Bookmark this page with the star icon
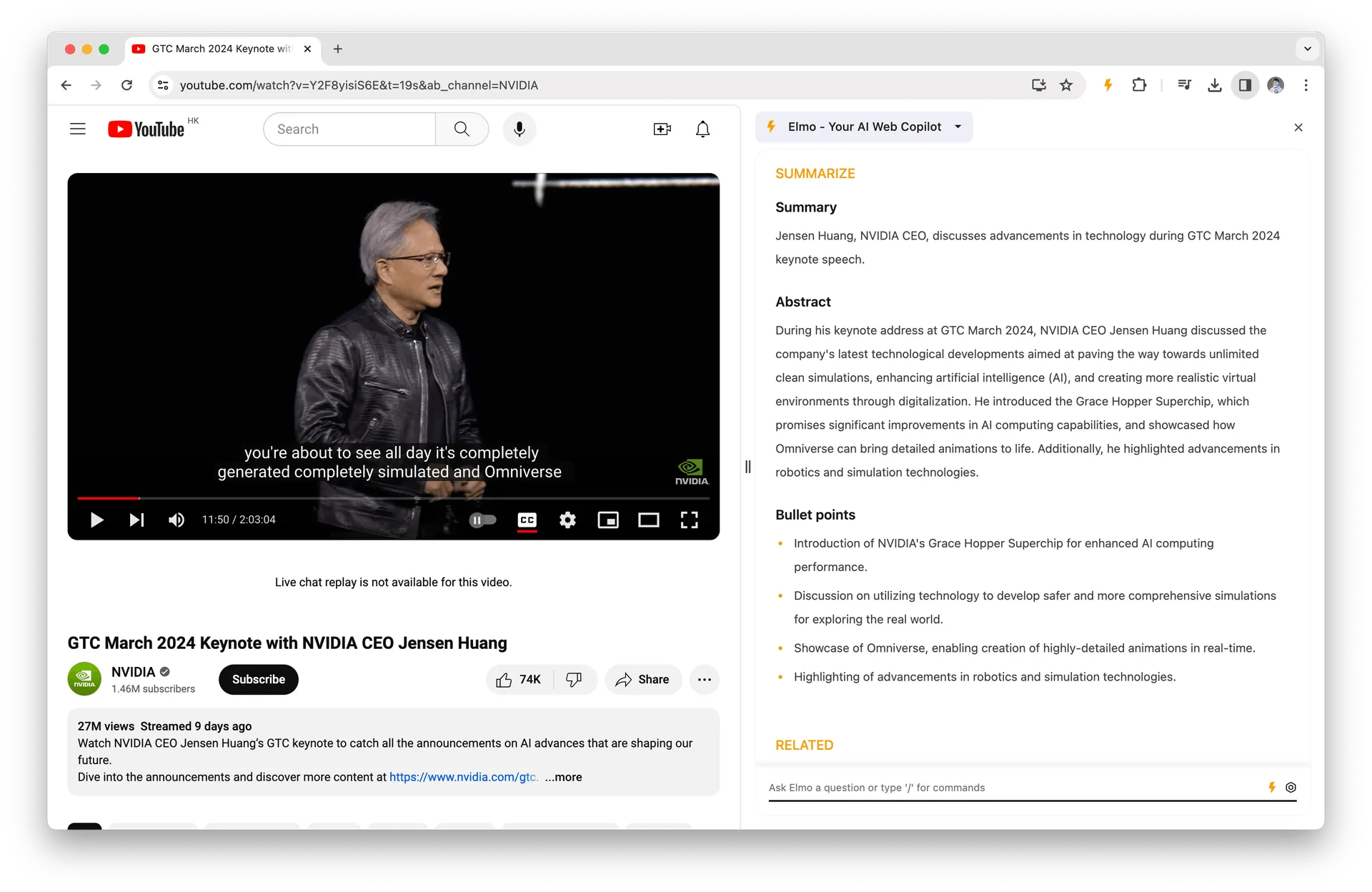 pos(1066,85)
